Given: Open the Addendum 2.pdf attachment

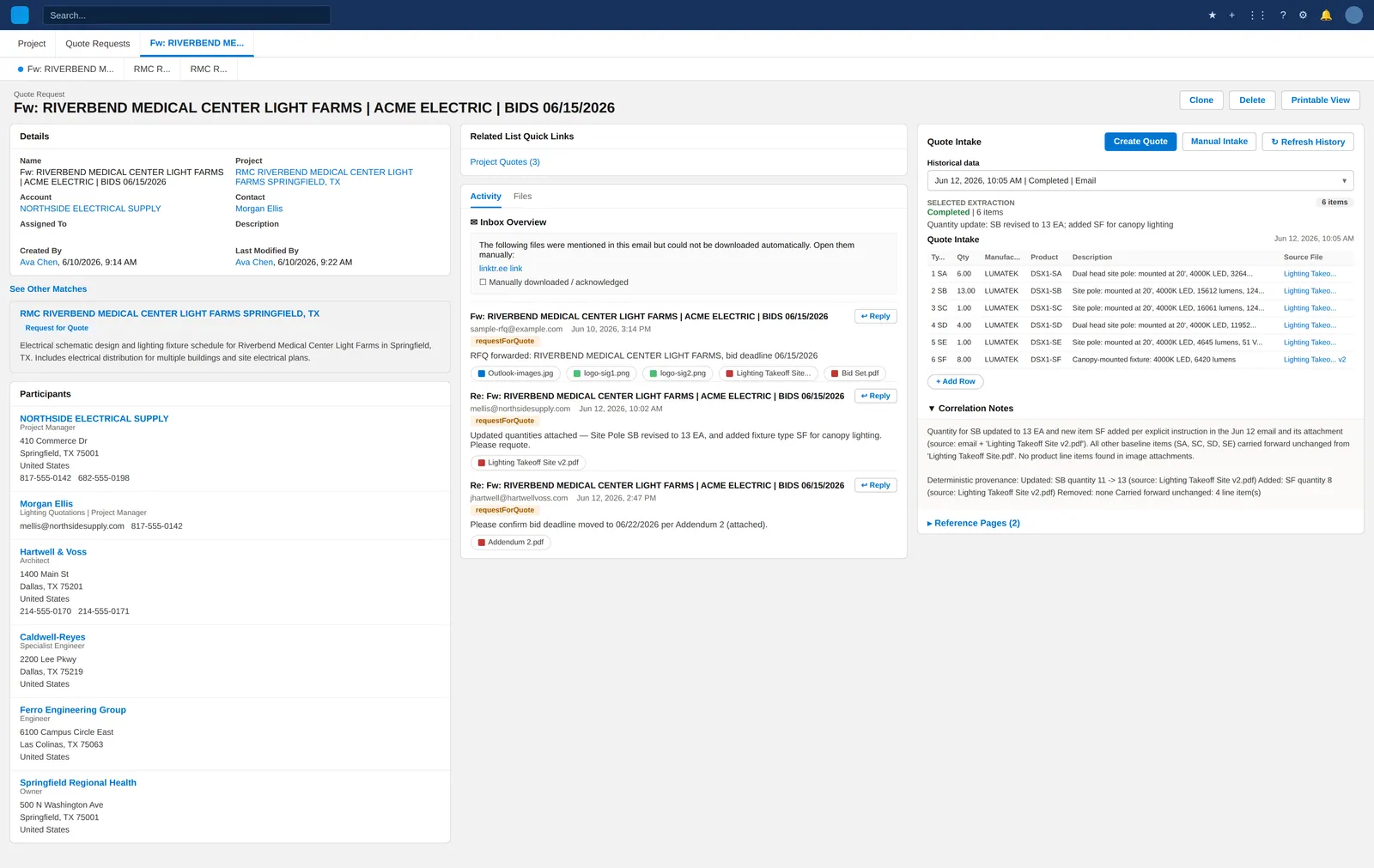Looking at the screenshot, I should [511, 543].
